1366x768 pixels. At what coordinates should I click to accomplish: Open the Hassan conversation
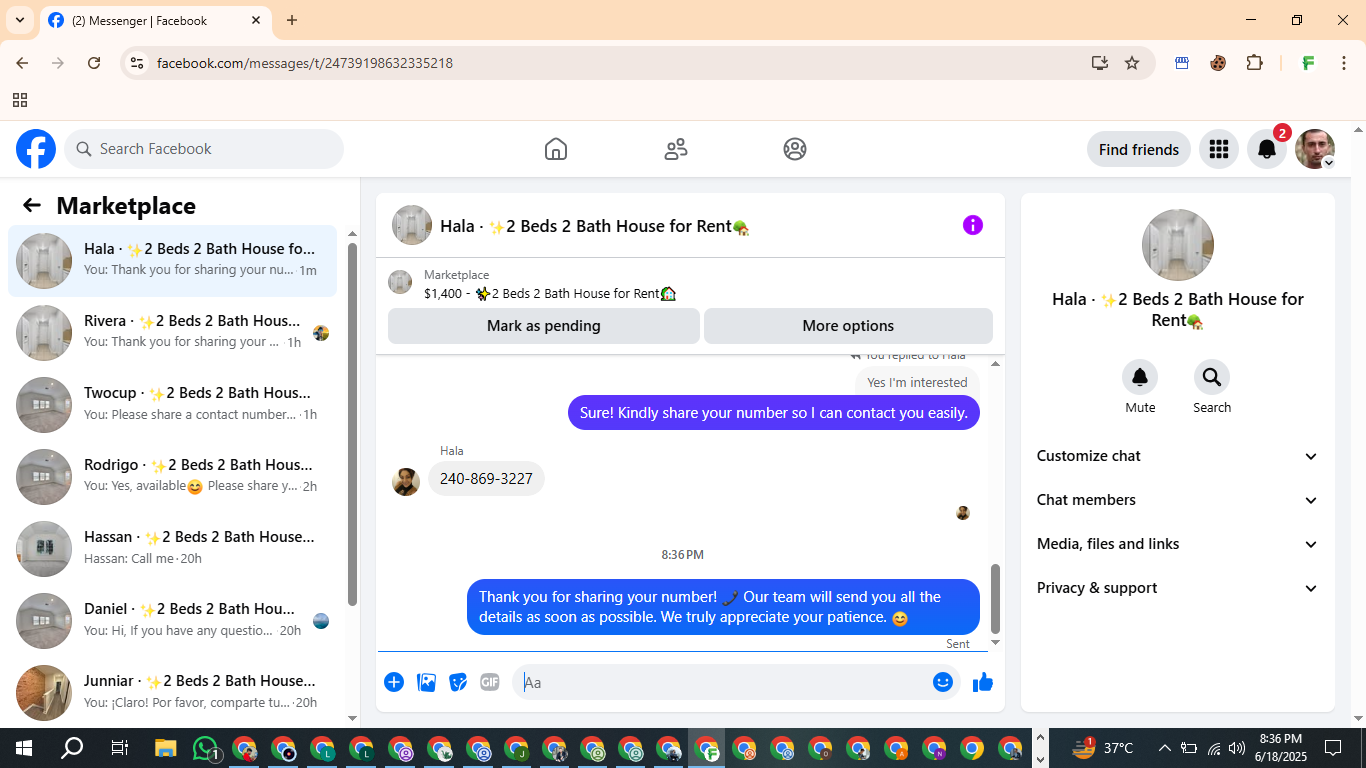pyautogui.click(x=173, y=549)
